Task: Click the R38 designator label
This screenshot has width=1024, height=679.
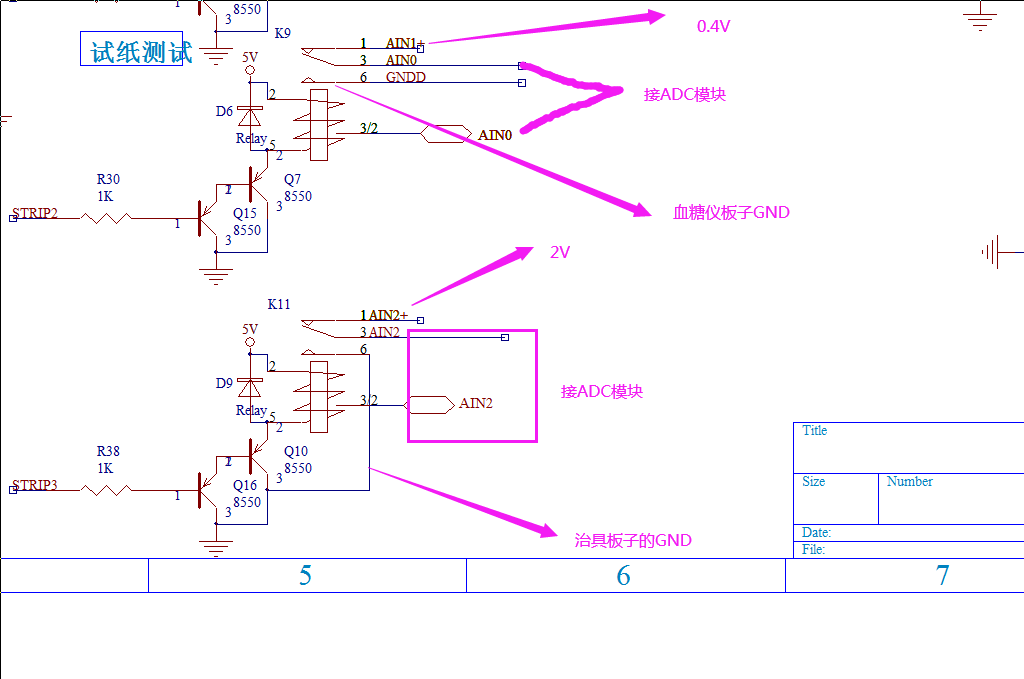Action: pyautogui.click(x=108, y=451)
